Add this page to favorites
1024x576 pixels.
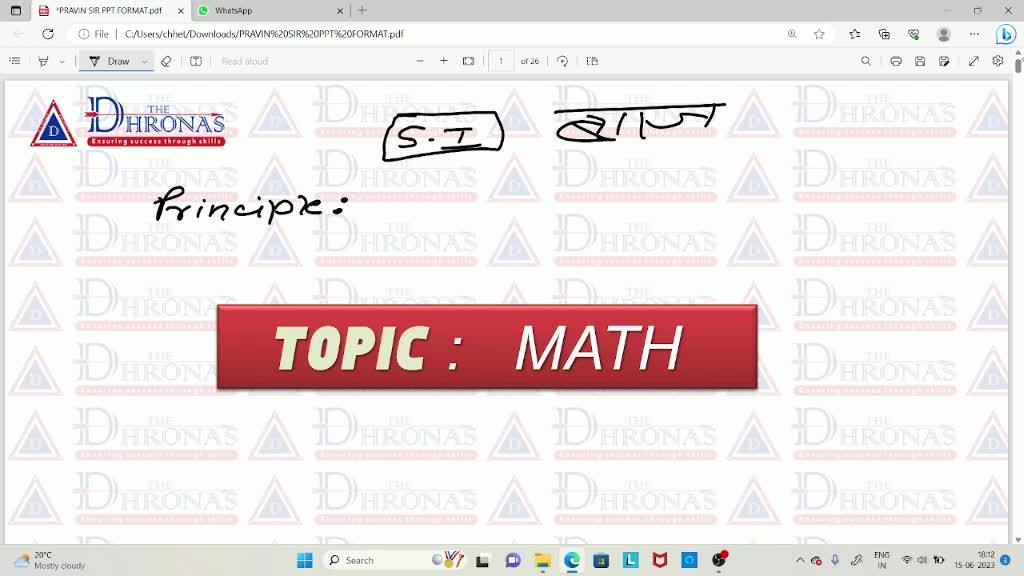819,34
